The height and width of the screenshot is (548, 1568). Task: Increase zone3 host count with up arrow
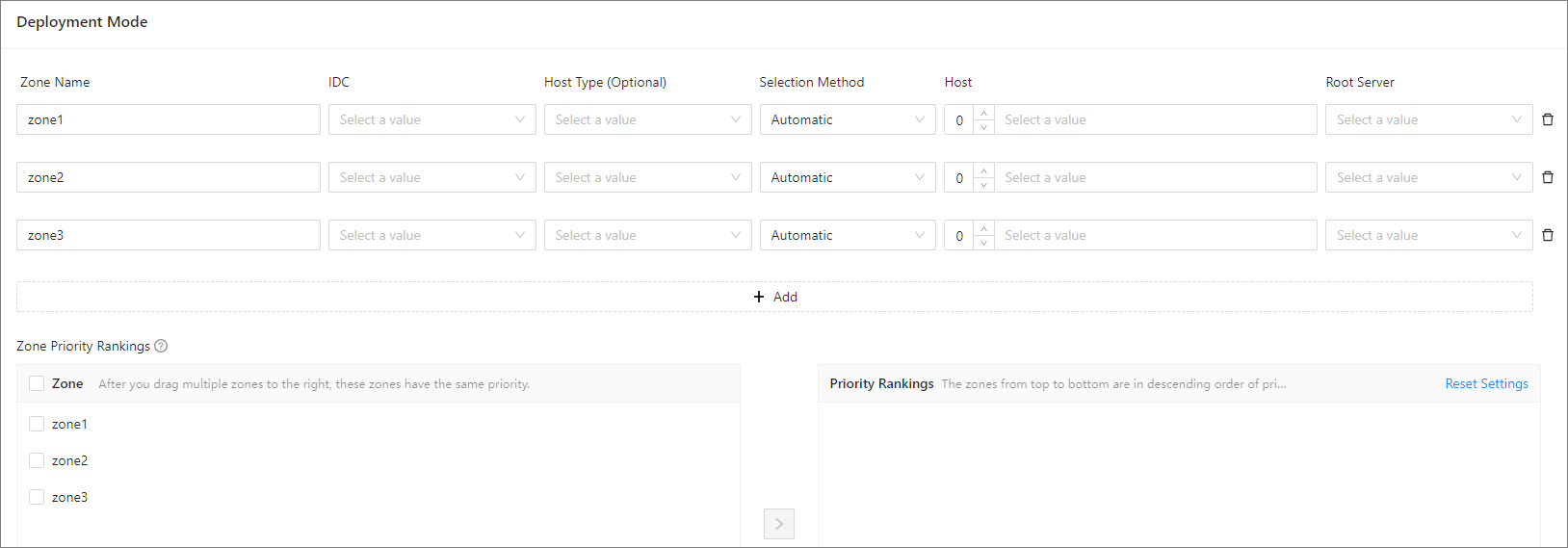983,229
